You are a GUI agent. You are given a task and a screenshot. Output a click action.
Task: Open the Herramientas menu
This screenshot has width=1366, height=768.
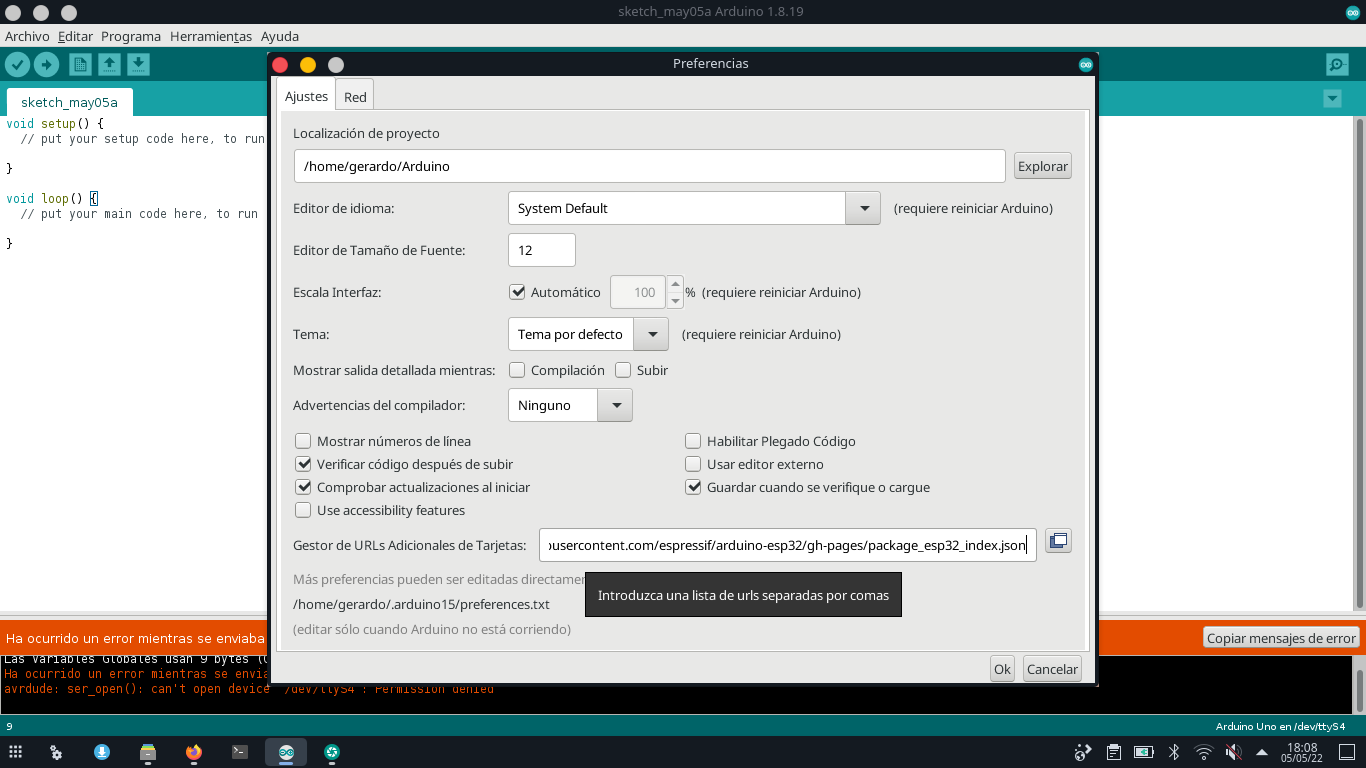[211, 36]
